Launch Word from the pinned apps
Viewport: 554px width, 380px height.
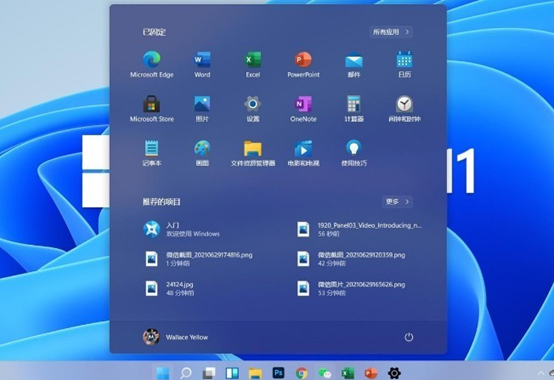click(x=202, y=64)
